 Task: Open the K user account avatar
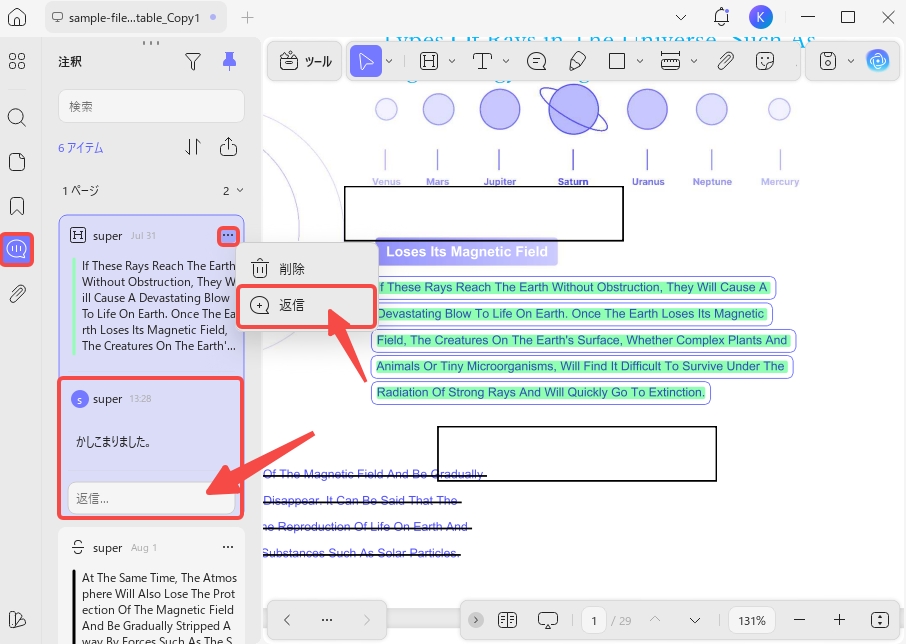tap(760, 17)
